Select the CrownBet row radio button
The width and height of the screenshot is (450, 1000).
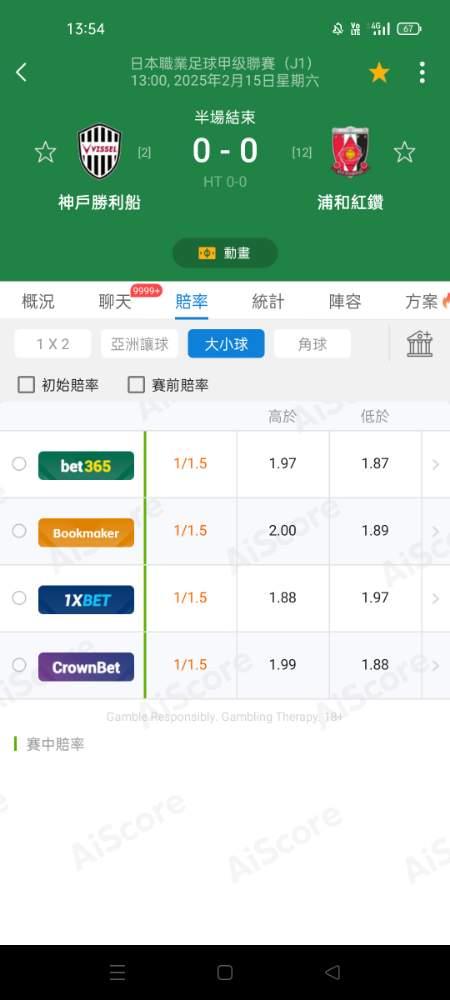19,665
